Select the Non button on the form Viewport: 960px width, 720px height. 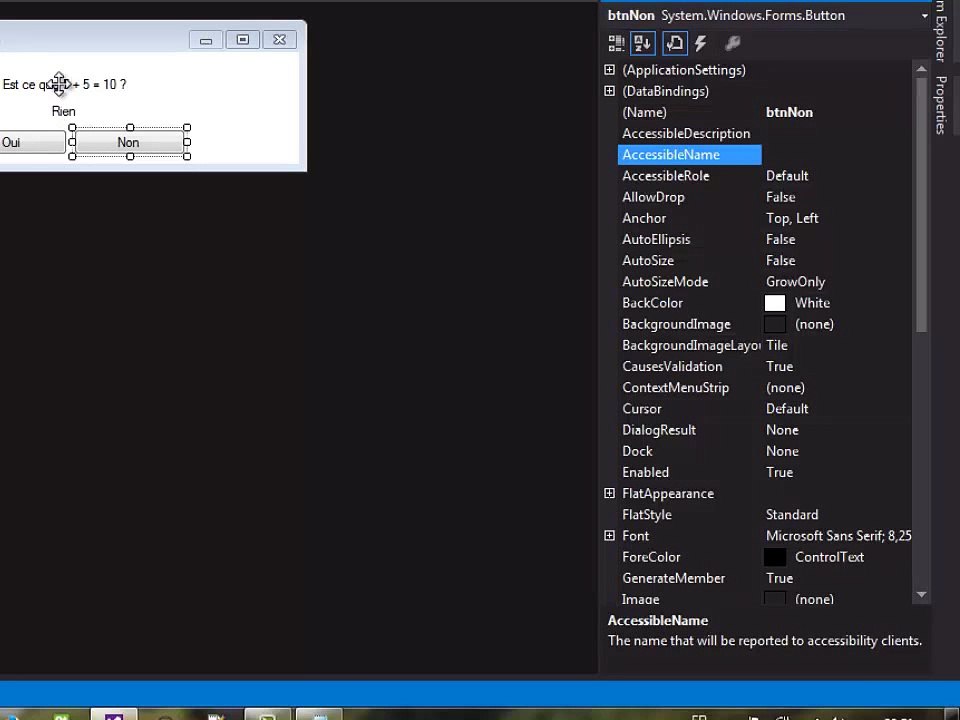pos(129,142)
